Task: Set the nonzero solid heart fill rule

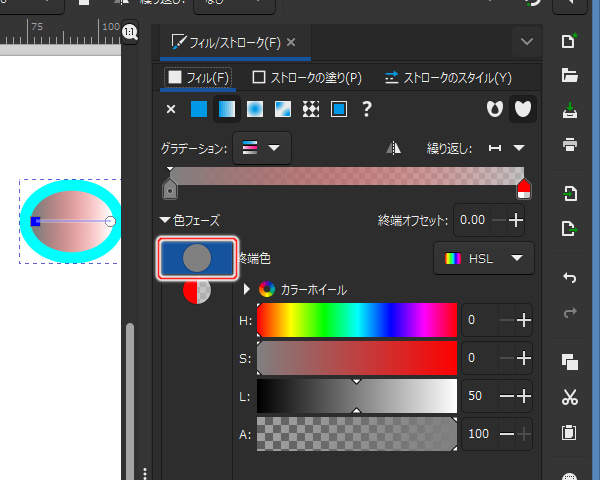Action: pyautogui.click(x=523, y=109)
